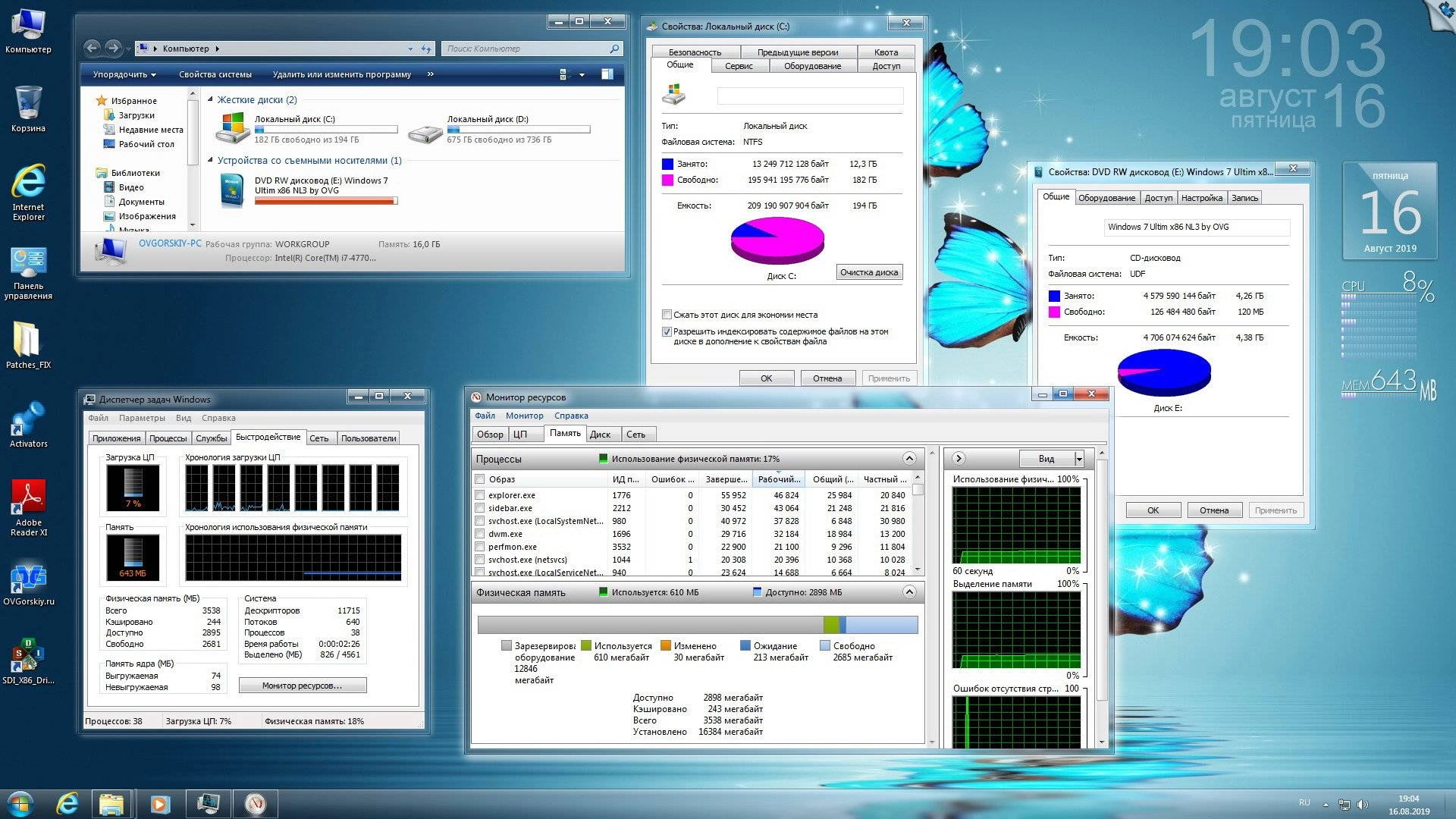Click the Занято blue swatch for disk E

point(1054,296)
